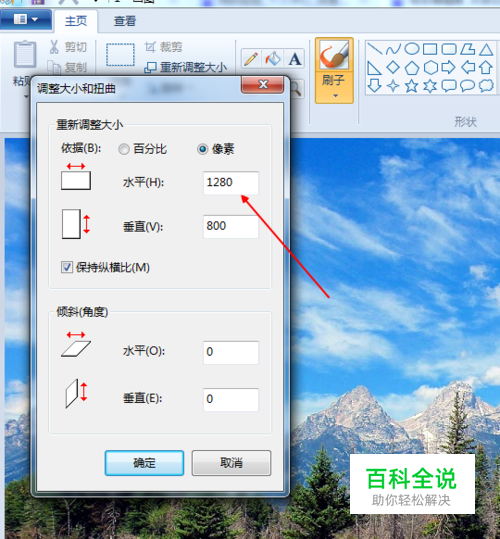The image size is (500, 539).
Task: Confirm with the 确定 button
Action: point(144,463)
